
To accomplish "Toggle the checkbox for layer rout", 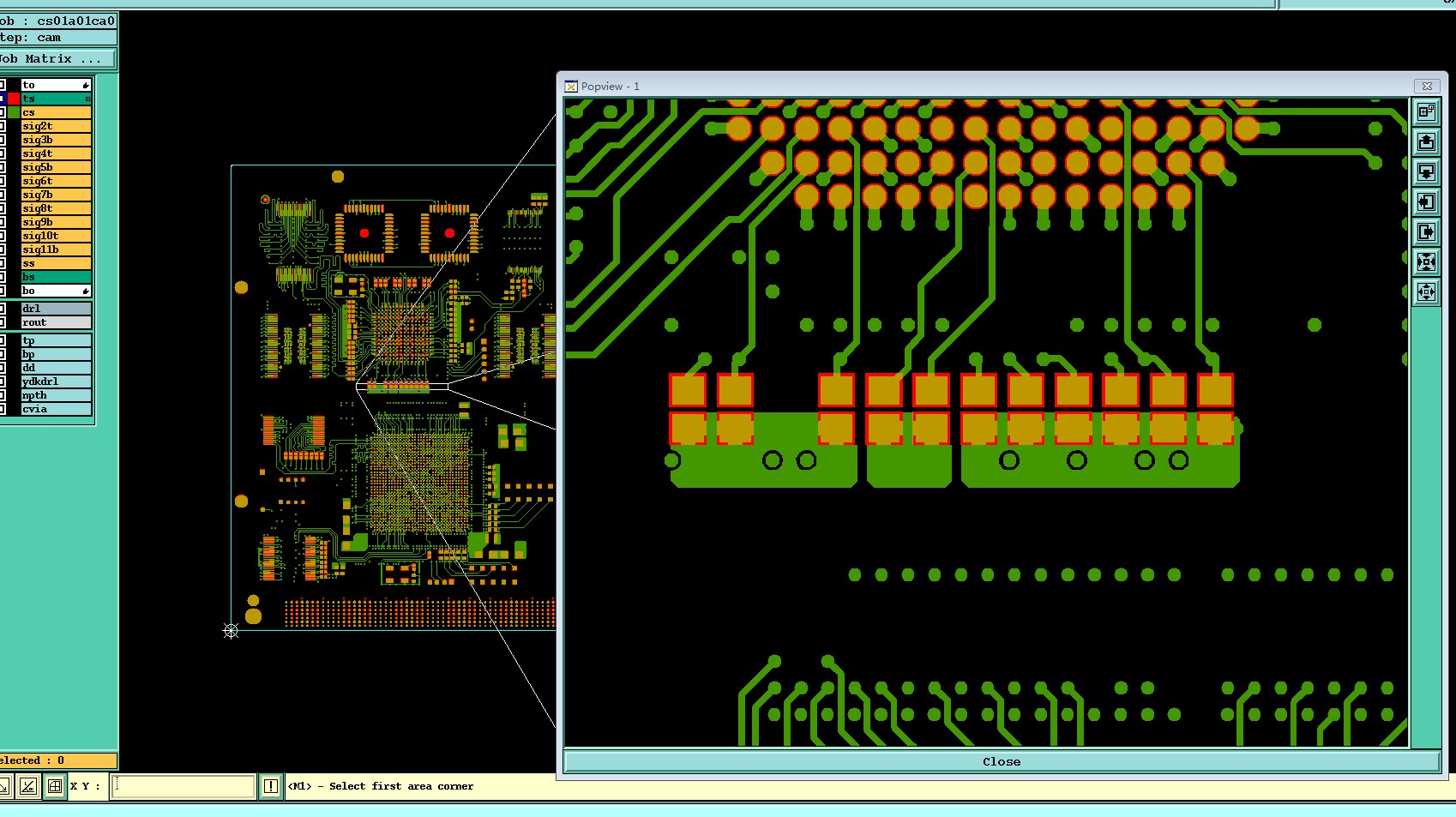I will [x=3, y=322].
